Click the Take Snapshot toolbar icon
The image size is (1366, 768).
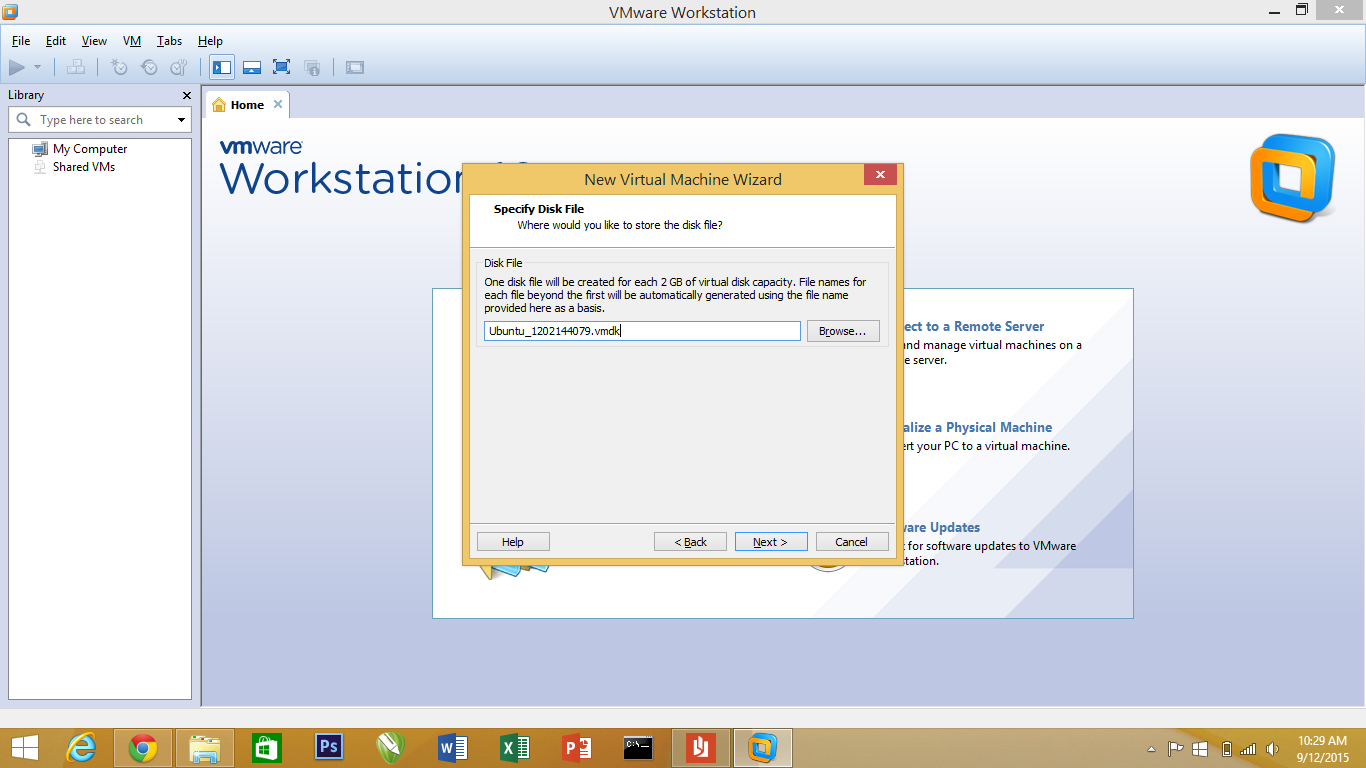119,67
